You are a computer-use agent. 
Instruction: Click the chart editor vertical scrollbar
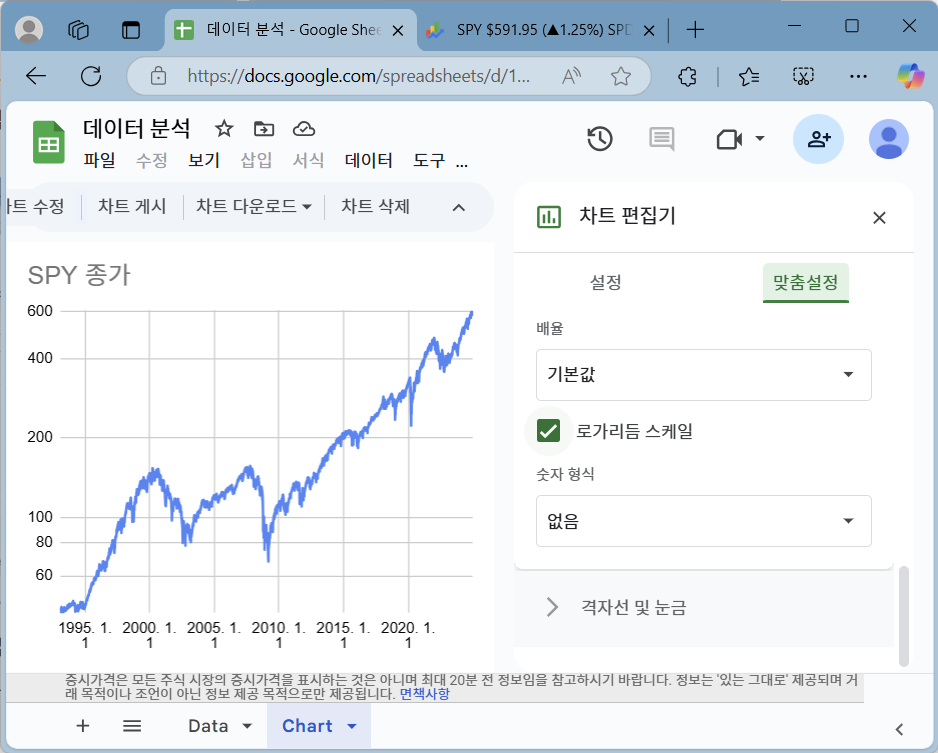(904, 615)
